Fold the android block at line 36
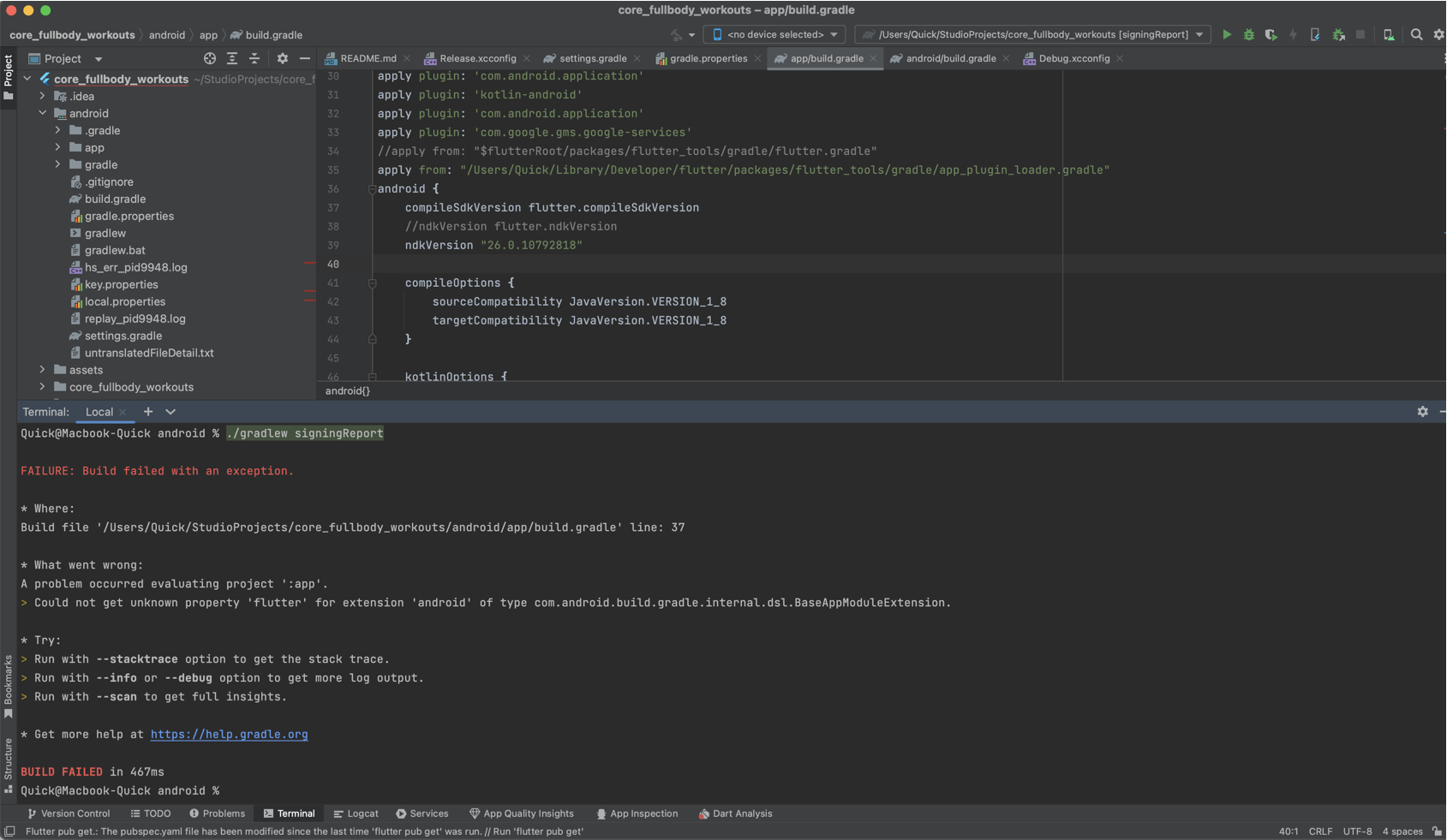The height and width of the screenshot is (840, 1447). tap(372, 189)
